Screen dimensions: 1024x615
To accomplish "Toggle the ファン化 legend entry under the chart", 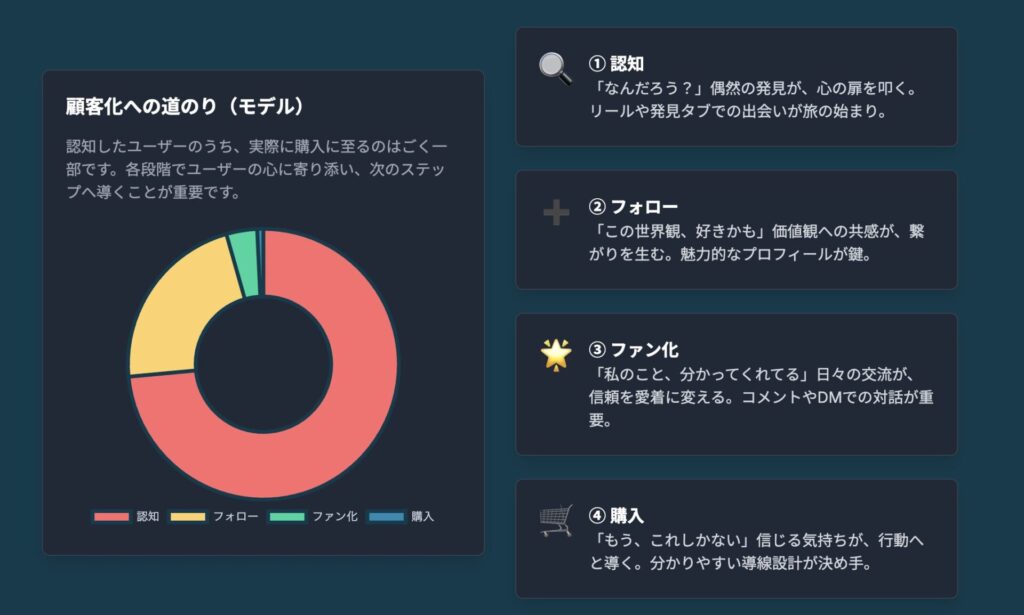I will coord(313,516).
